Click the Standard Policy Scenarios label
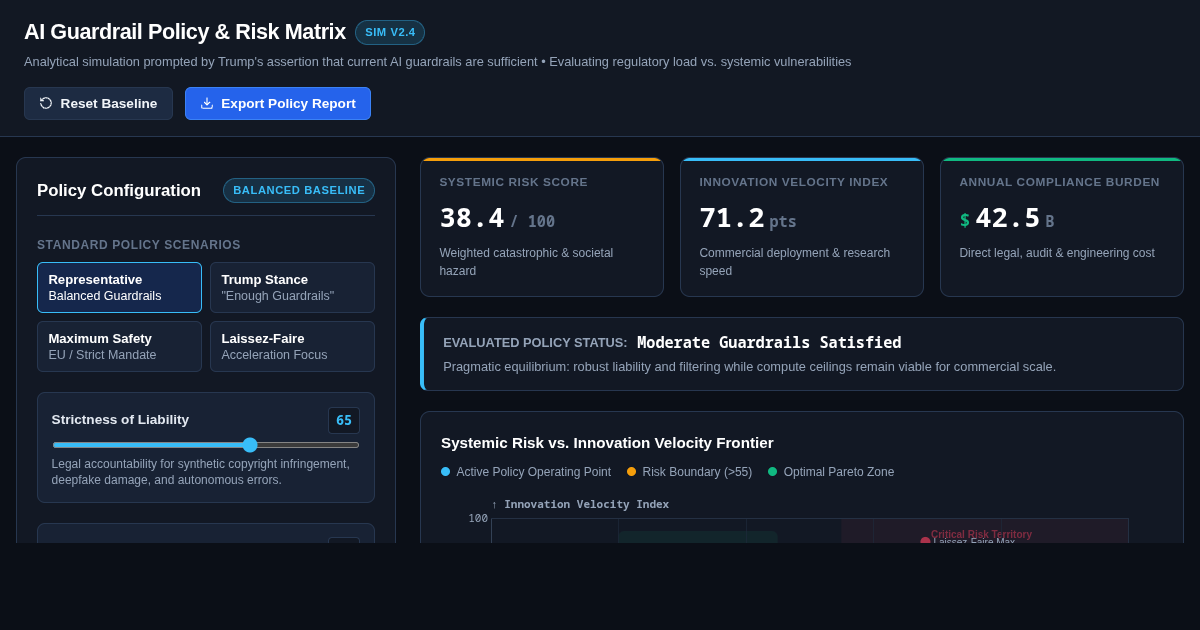Image resolution: width=1200 pixels, height=630 pixels. click(x=139, y=245)
